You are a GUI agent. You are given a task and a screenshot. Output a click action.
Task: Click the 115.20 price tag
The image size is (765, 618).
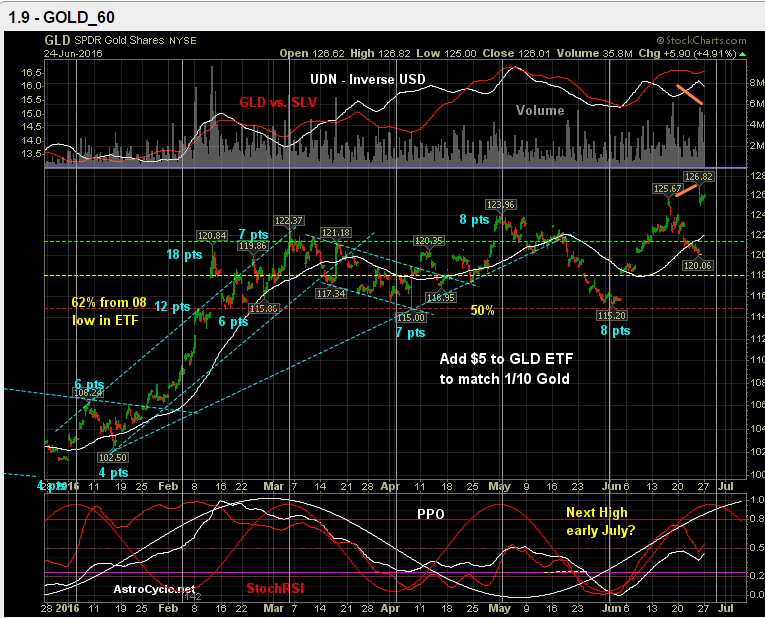[611, 316]
